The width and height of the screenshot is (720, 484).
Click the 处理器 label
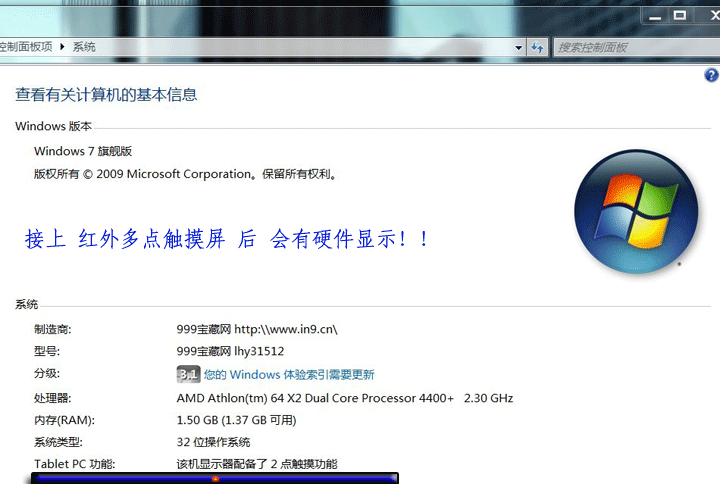[x=52, y=398]
